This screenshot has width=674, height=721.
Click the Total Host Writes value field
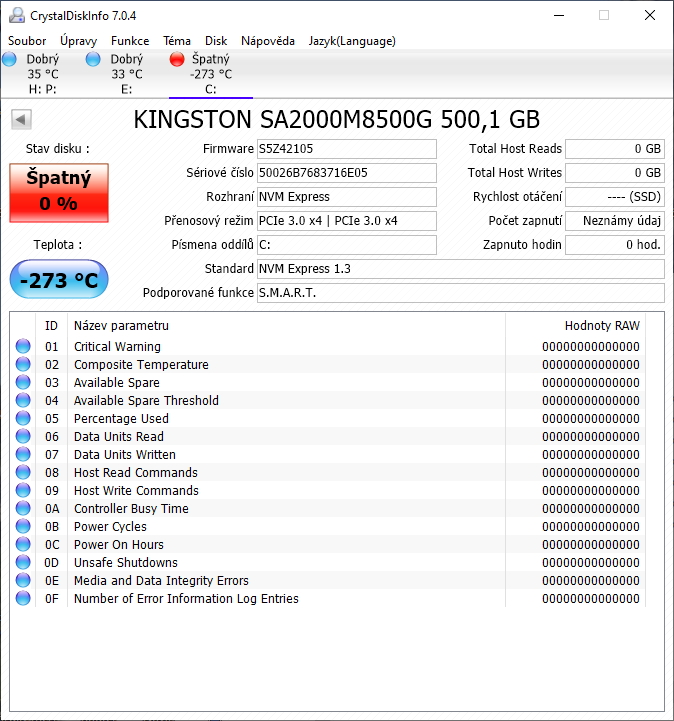point(615,173)
